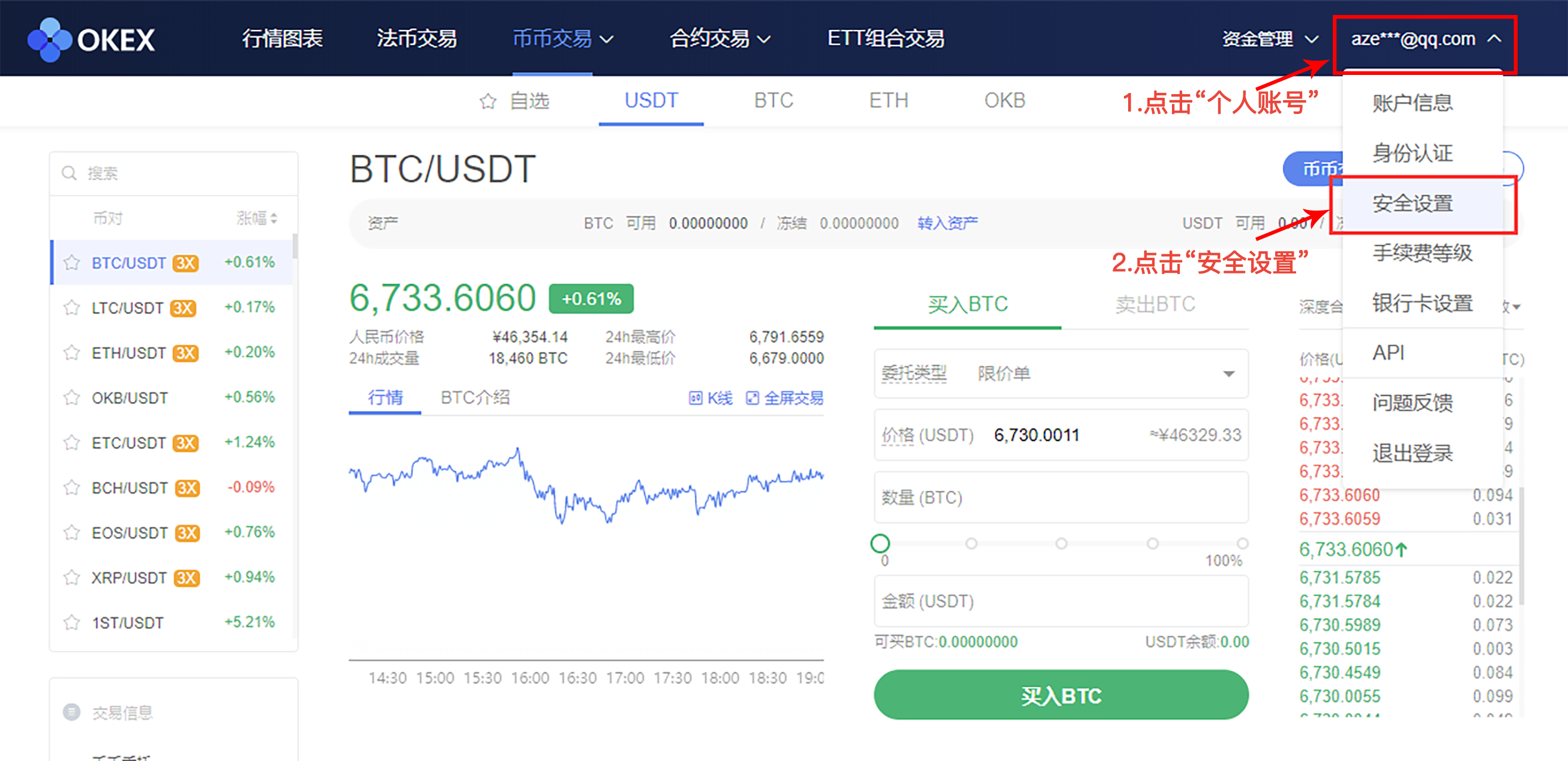
Task: Switch to the OKB market tab
Action: [x=1005, y=100]
